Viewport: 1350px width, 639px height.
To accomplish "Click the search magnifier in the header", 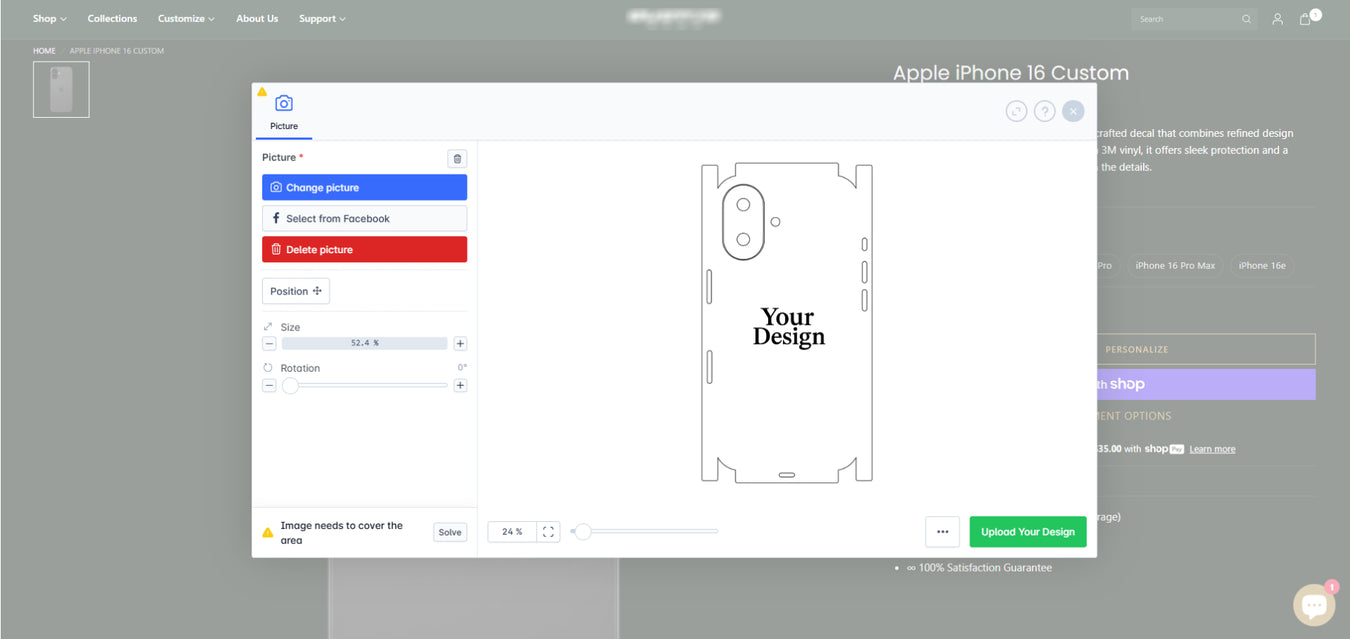I will pos(1246,18).
